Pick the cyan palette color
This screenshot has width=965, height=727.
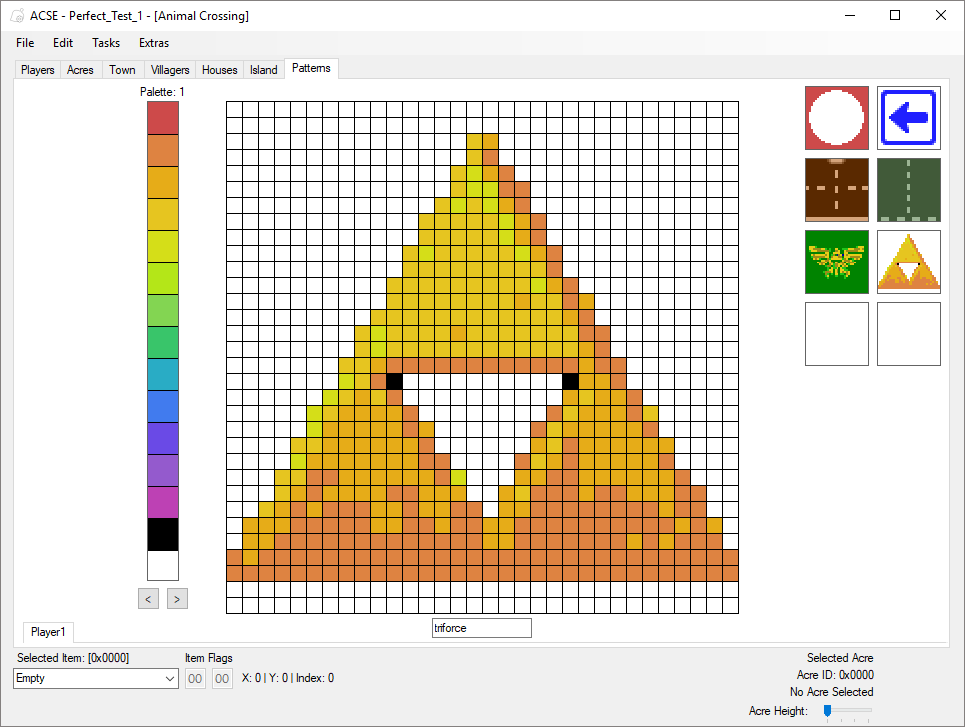162,374
